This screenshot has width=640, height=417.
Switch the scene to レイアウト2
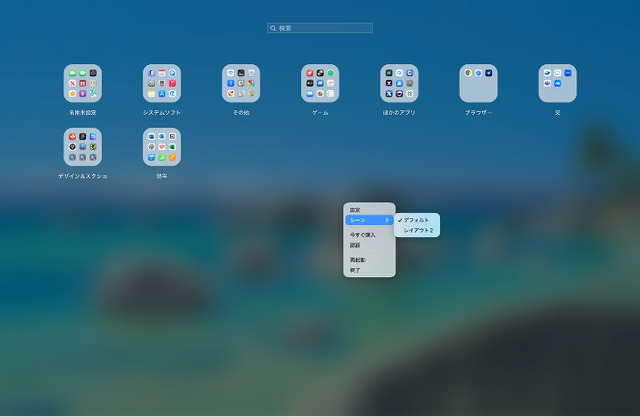[x=419, y=230]
